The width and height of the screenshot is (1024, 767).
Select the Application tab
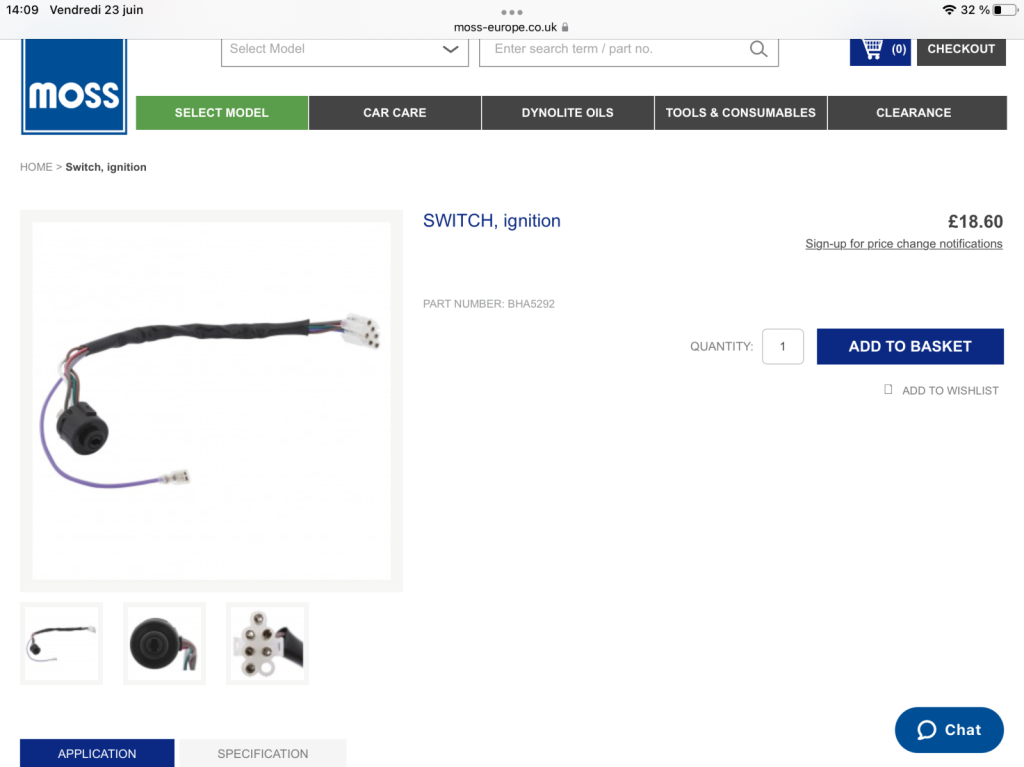(97, 753)
